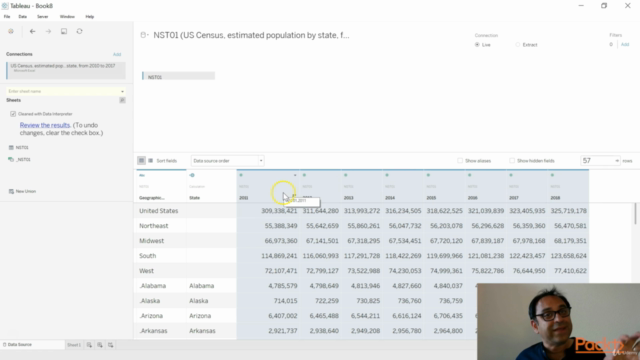The width and height of the screenshot is (640, 360).
Task: Open the 2011 column header dropdown arrow
Action: pyautogui.click(x=295, y=175)
